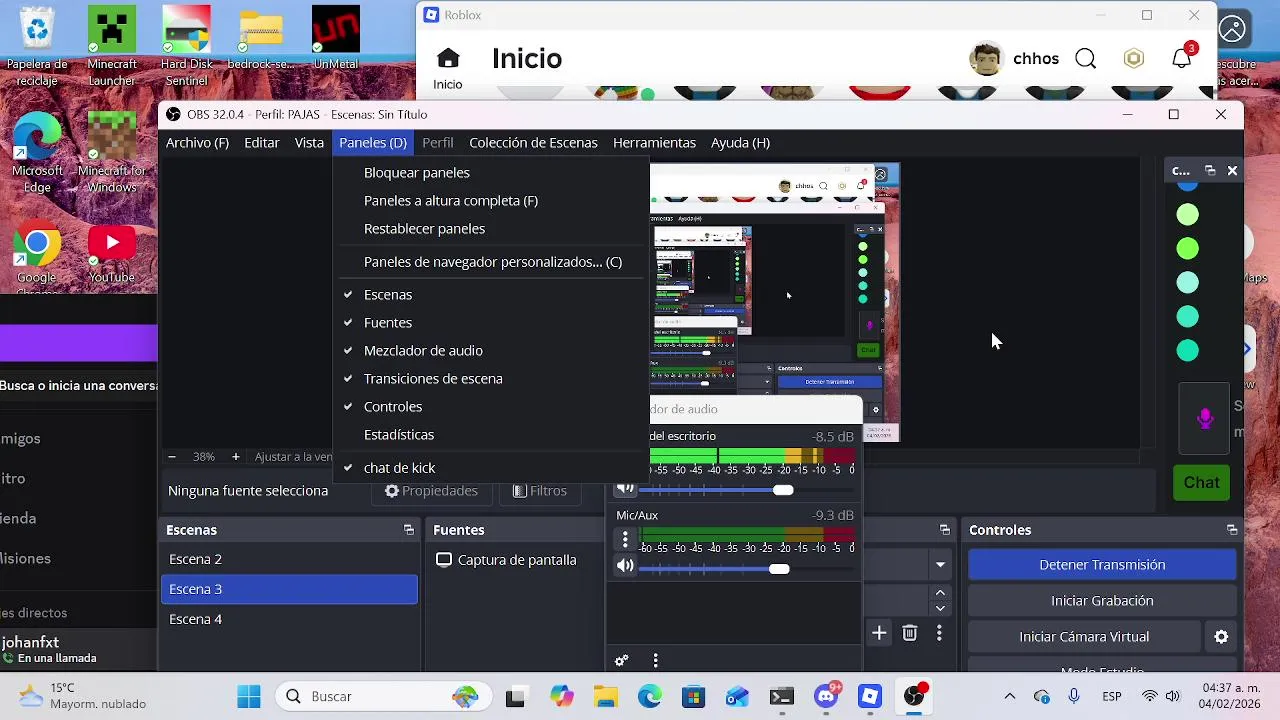The image size is (1280, 720).
Task: Click green Chat button in dock
Action: point(1201,483)
